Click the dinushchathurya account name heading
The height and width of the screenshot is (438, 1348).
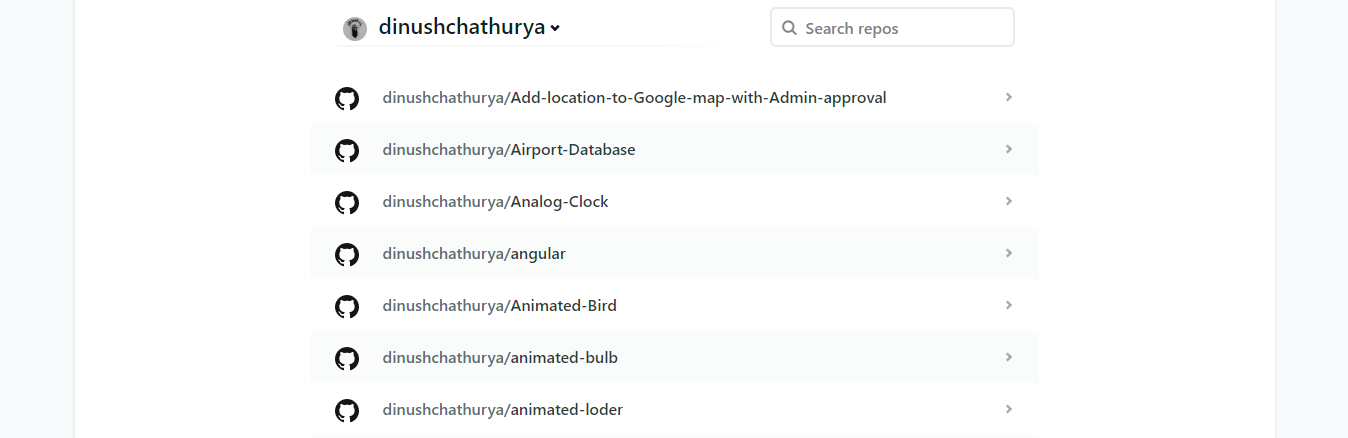tap(462, 28)
